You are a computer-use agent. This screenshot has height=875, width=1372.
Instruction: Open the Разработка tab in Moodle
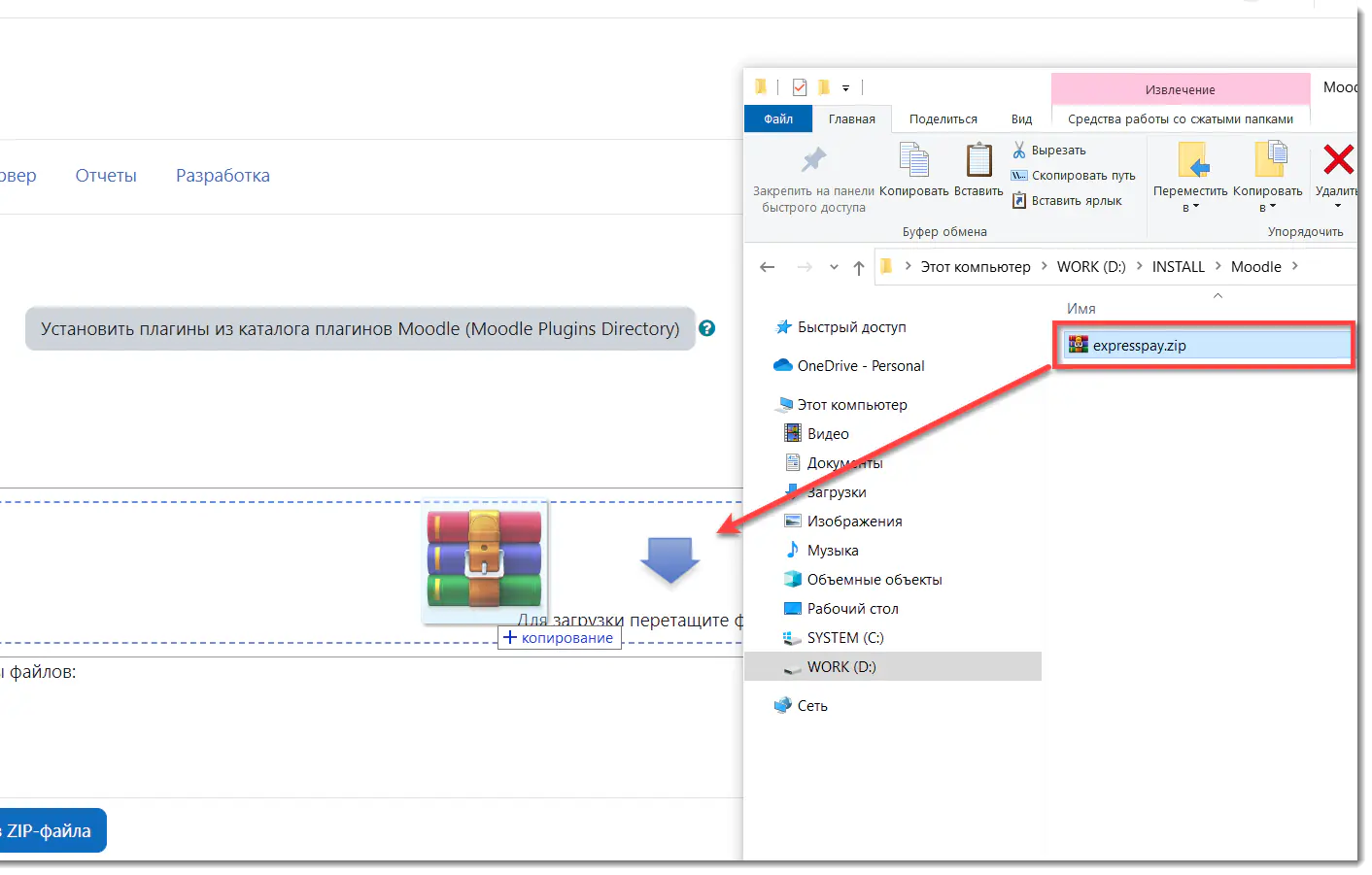223,176
